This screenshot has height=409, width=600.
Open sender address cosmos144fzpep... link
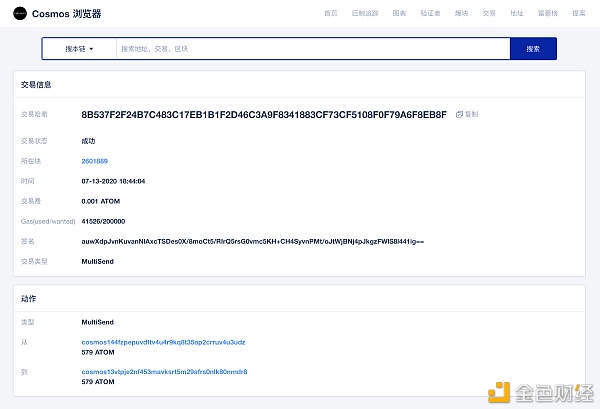[163, 342]
